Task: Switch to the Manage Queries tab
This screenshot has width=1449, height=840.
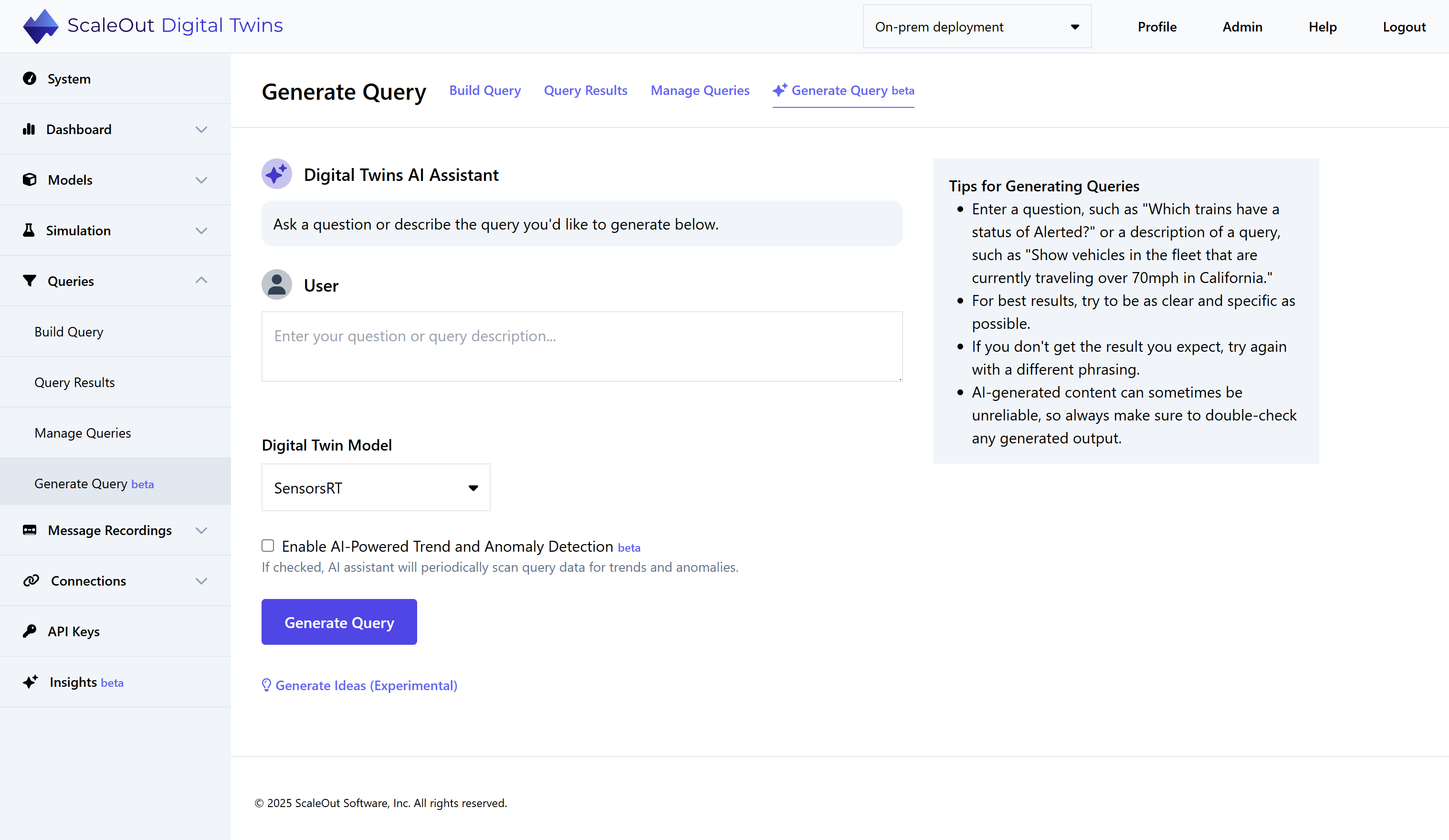Action: pos(700,90)
